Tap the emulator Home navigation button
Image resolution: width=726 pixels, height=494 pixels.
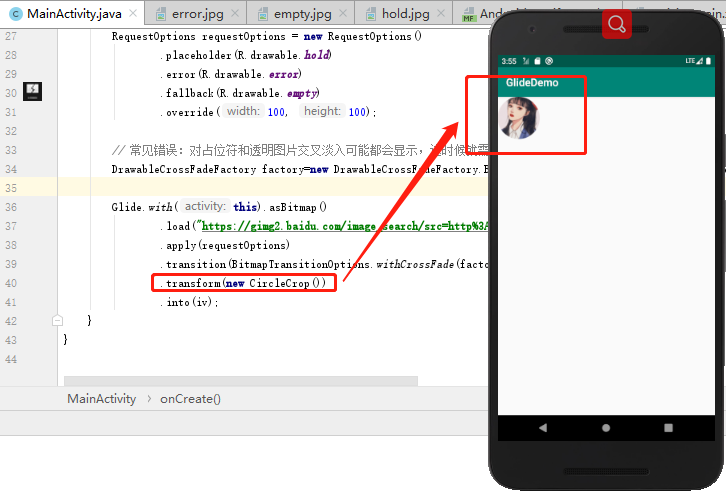(x=606, y=428)
